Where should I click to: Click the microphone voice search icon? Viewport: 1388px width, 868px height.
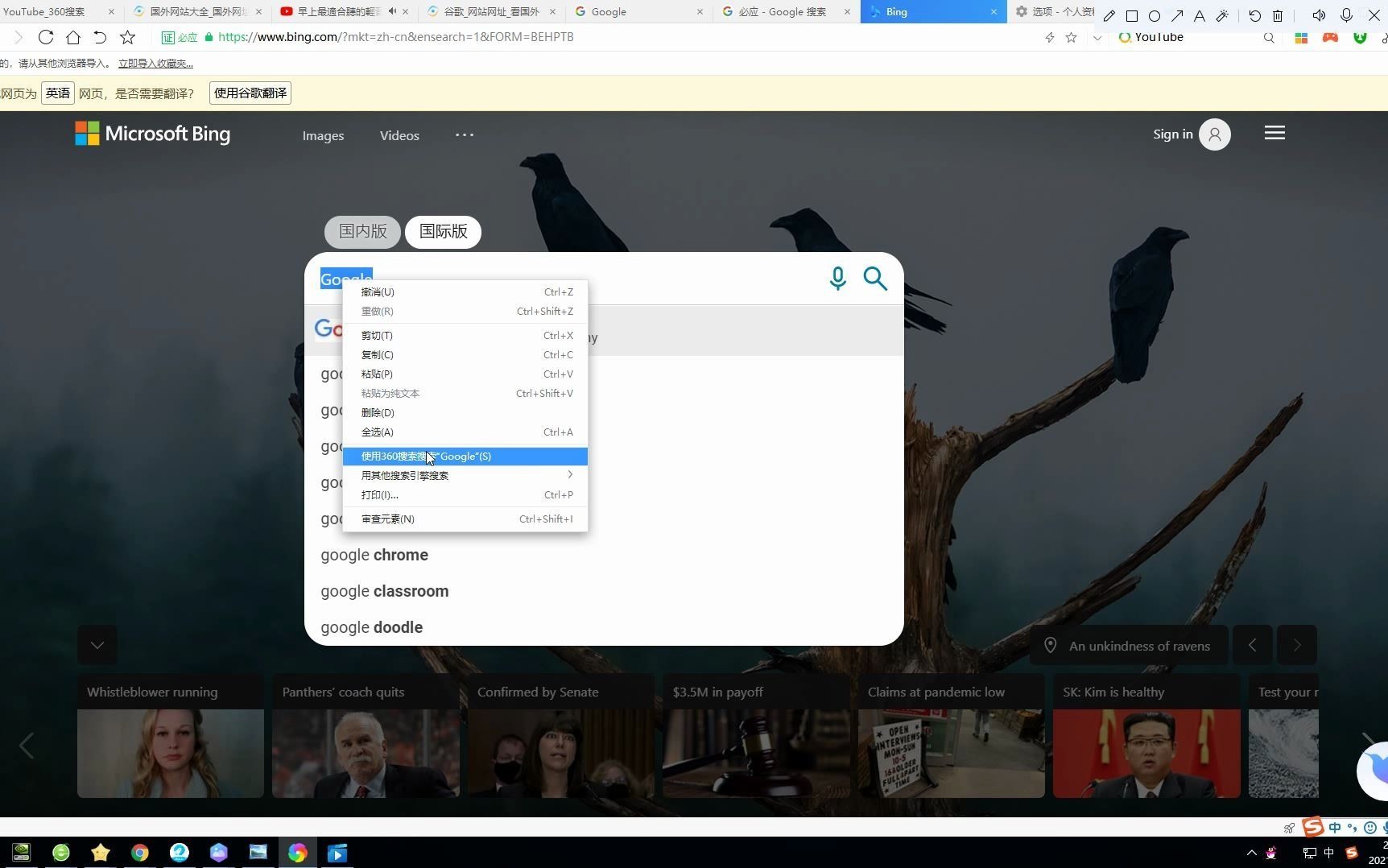coord(837,279)
